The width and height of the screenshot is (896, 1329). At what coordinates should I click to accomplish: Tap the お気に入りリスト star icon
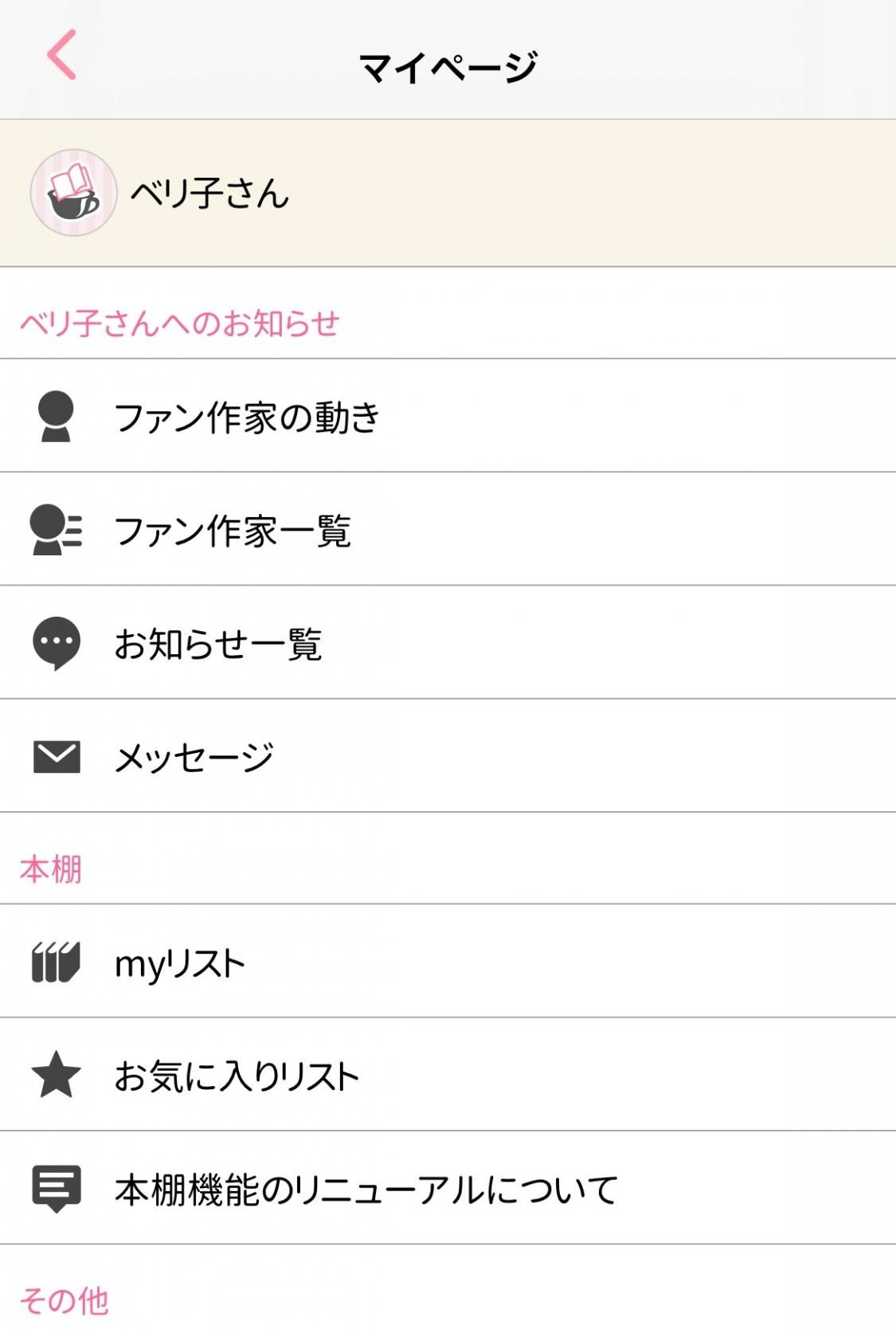56,1075
